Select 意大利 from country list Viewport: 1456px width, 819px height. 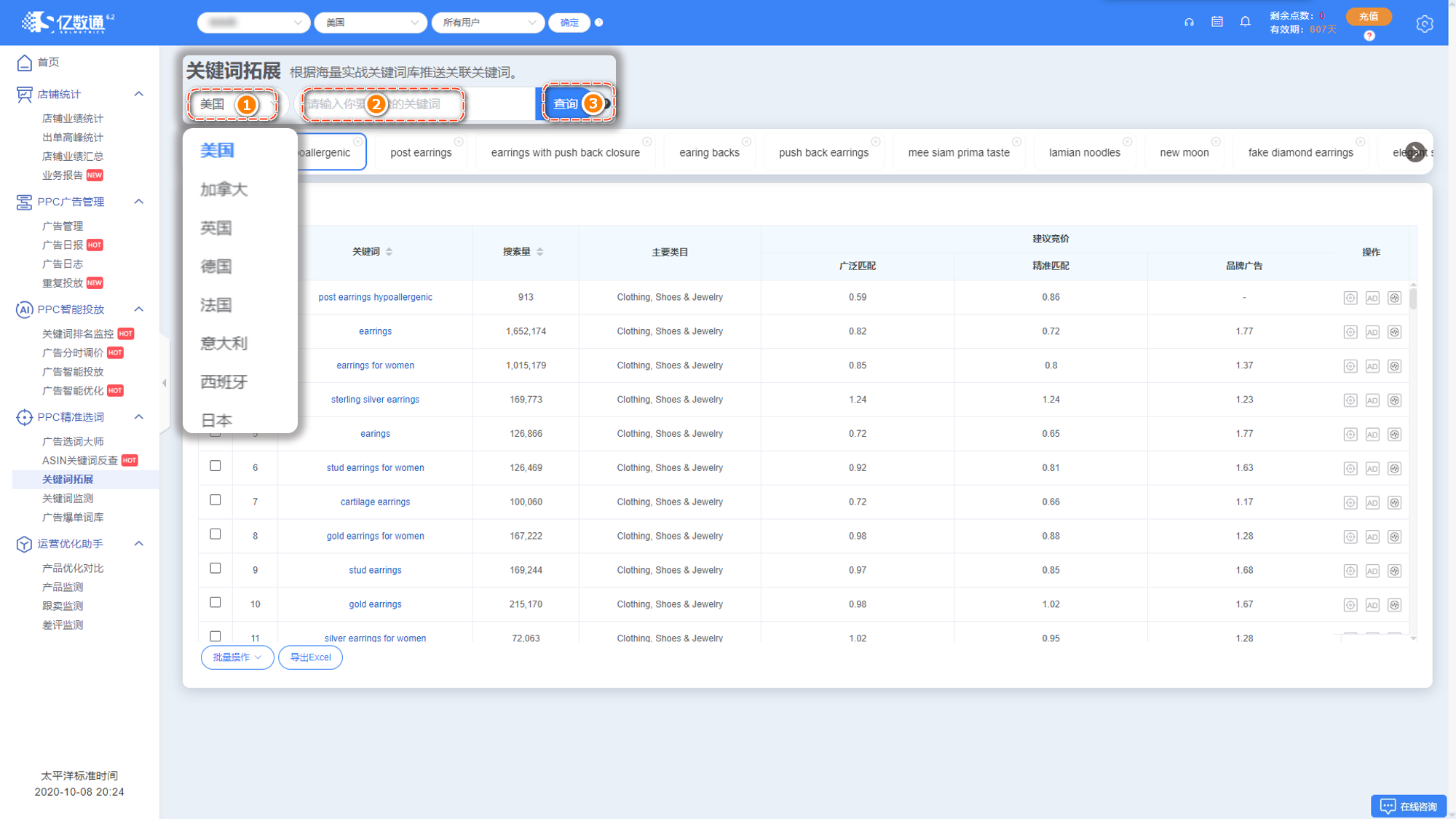pyautogui.click(x=224, y=344)
